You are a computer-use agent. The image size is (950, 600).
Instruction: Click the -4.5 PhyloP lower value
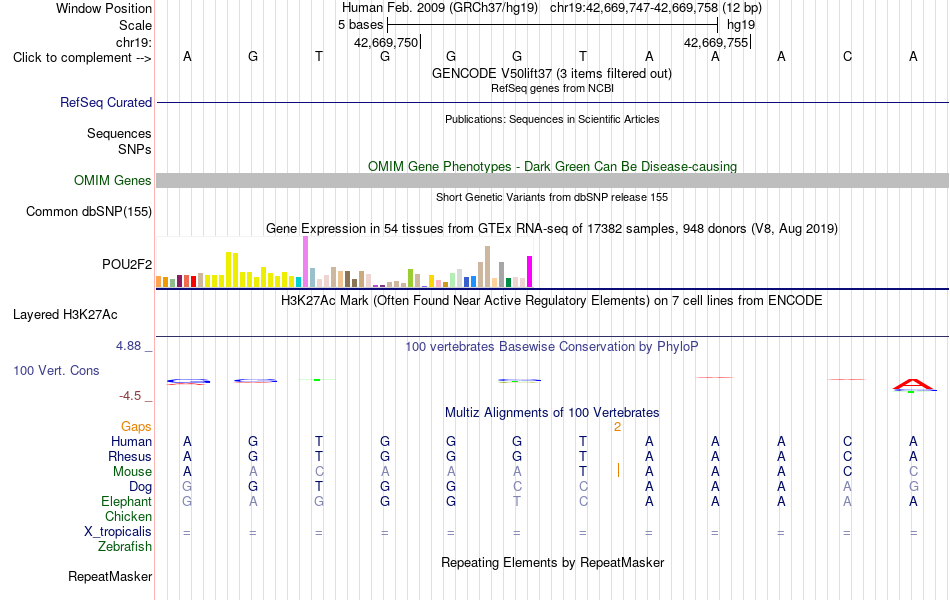pyautogui.click(x=130, y=396)
